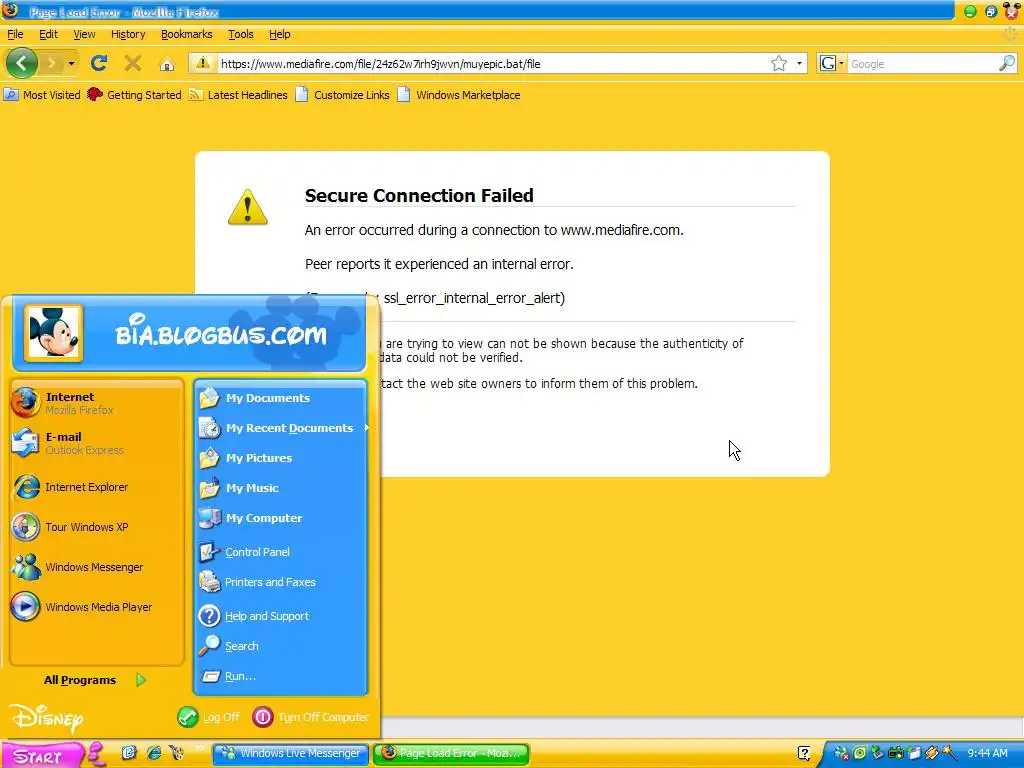Image resolution: width=1024 pixels, height=768 pixels.
Task: Open the location bar history dropdown
Action: pos(799,63)
